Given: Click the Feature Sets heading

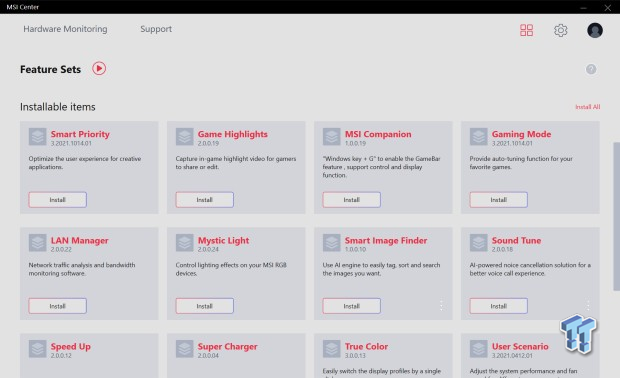Looking at the screenshot, I should tap(50, 69).
